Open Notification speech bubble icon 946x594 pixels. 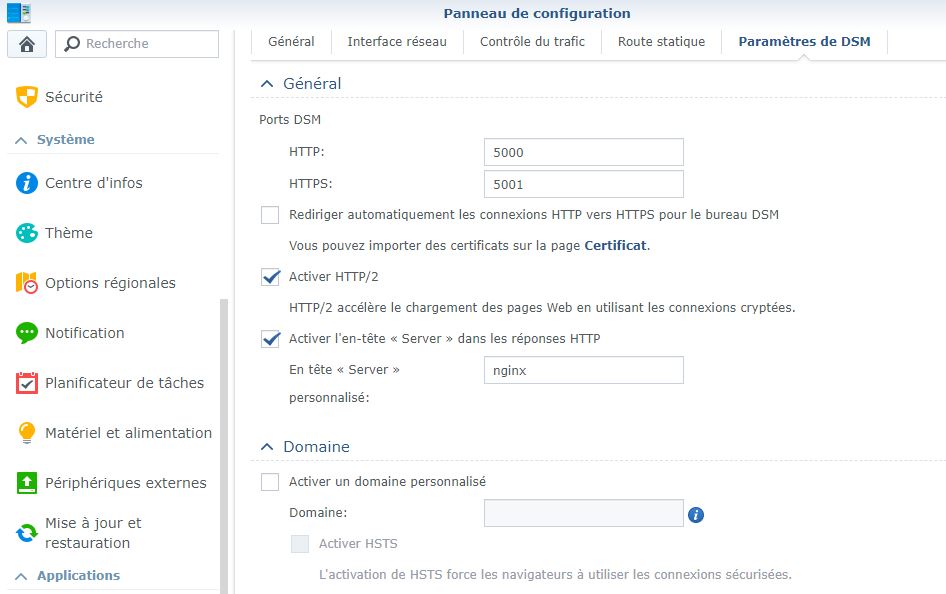[x=27, y=333]
